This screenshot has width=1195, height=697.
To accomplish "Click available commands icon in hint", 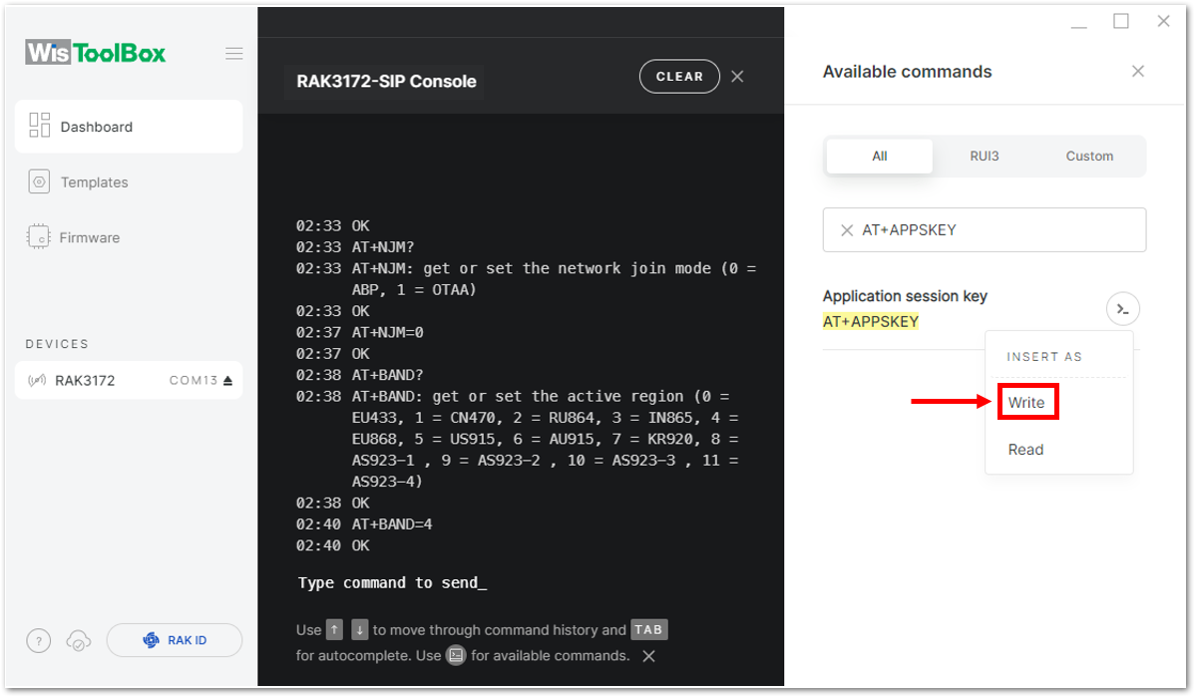I will 456,655.
